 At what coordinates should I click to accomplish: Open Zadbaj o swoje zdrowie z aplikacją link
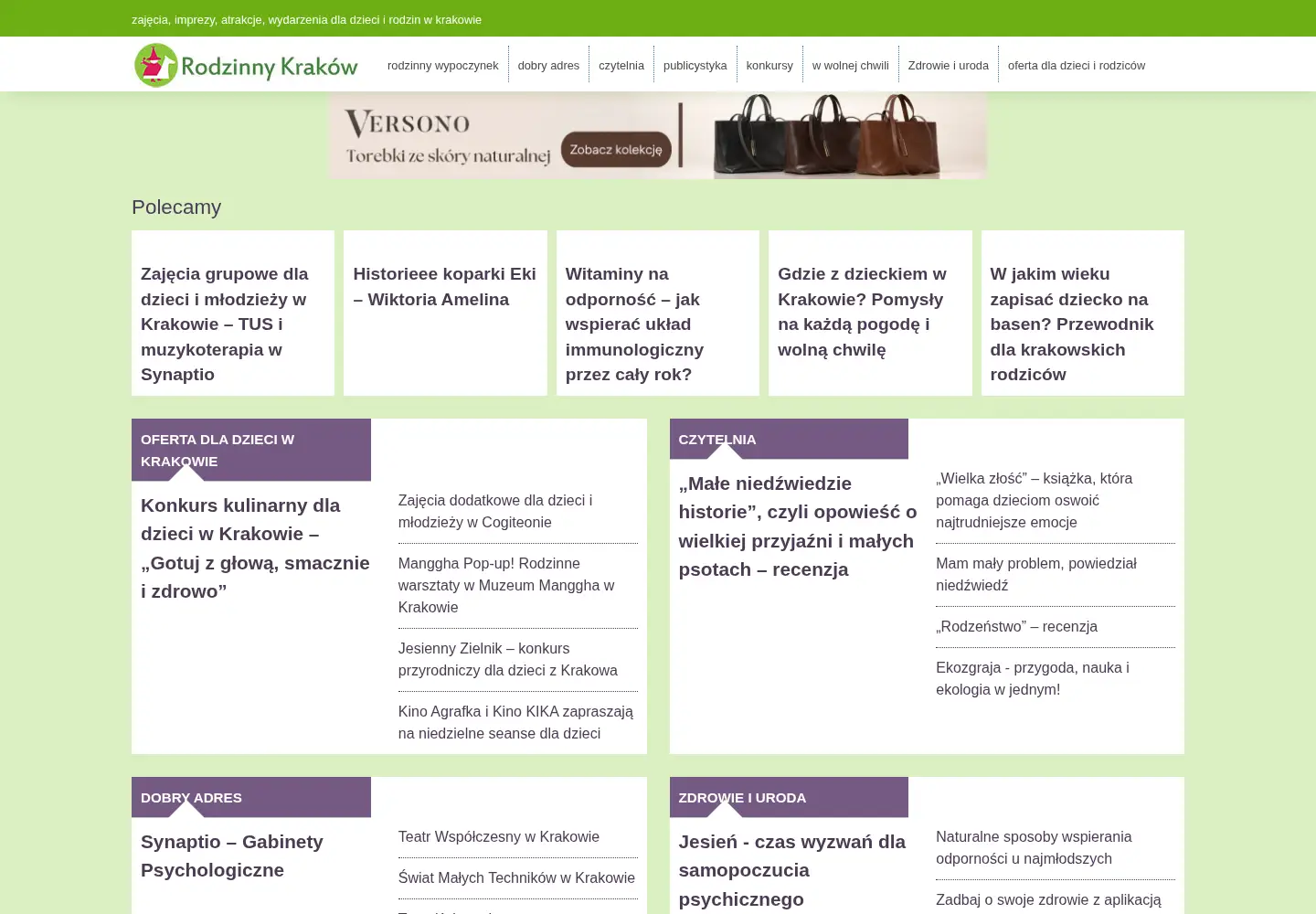pyautogui.click(x=1048, y=900)
